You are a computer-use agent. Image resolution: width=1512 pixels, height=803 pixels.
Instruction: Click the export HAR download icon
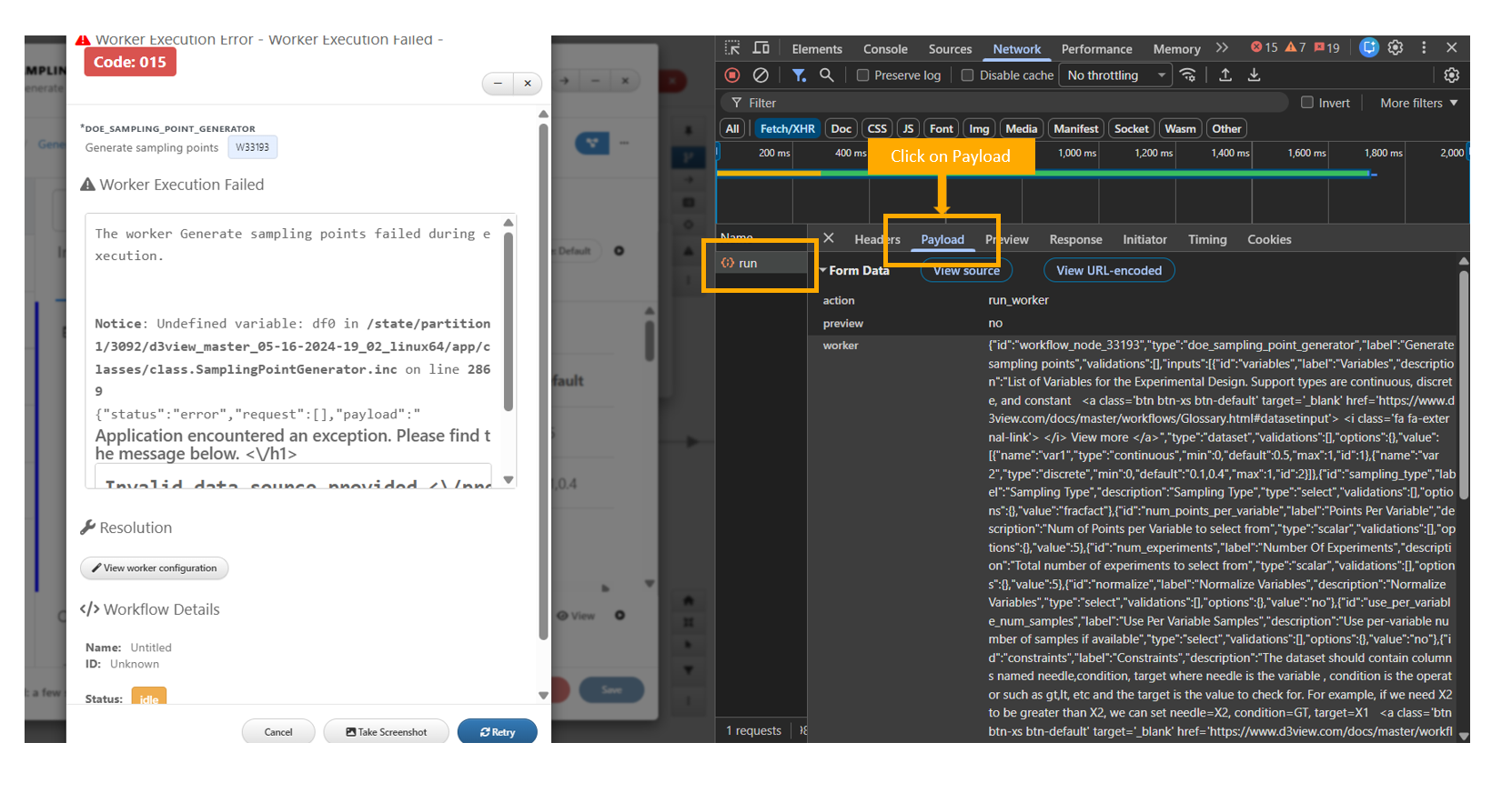tap(1254, 75)
